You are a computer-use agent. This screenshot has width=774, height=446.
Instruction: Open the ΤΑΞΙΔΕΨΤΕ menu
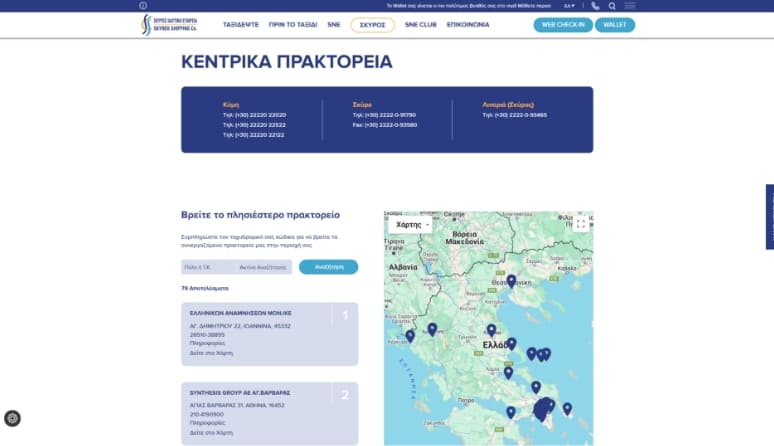point(241,25)
